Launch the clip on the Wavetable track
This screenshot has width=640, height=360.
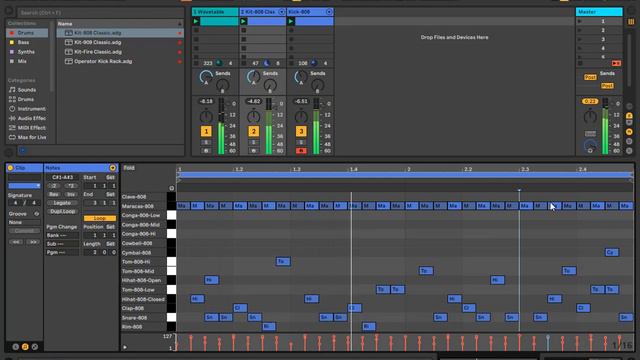pos(196,21)
